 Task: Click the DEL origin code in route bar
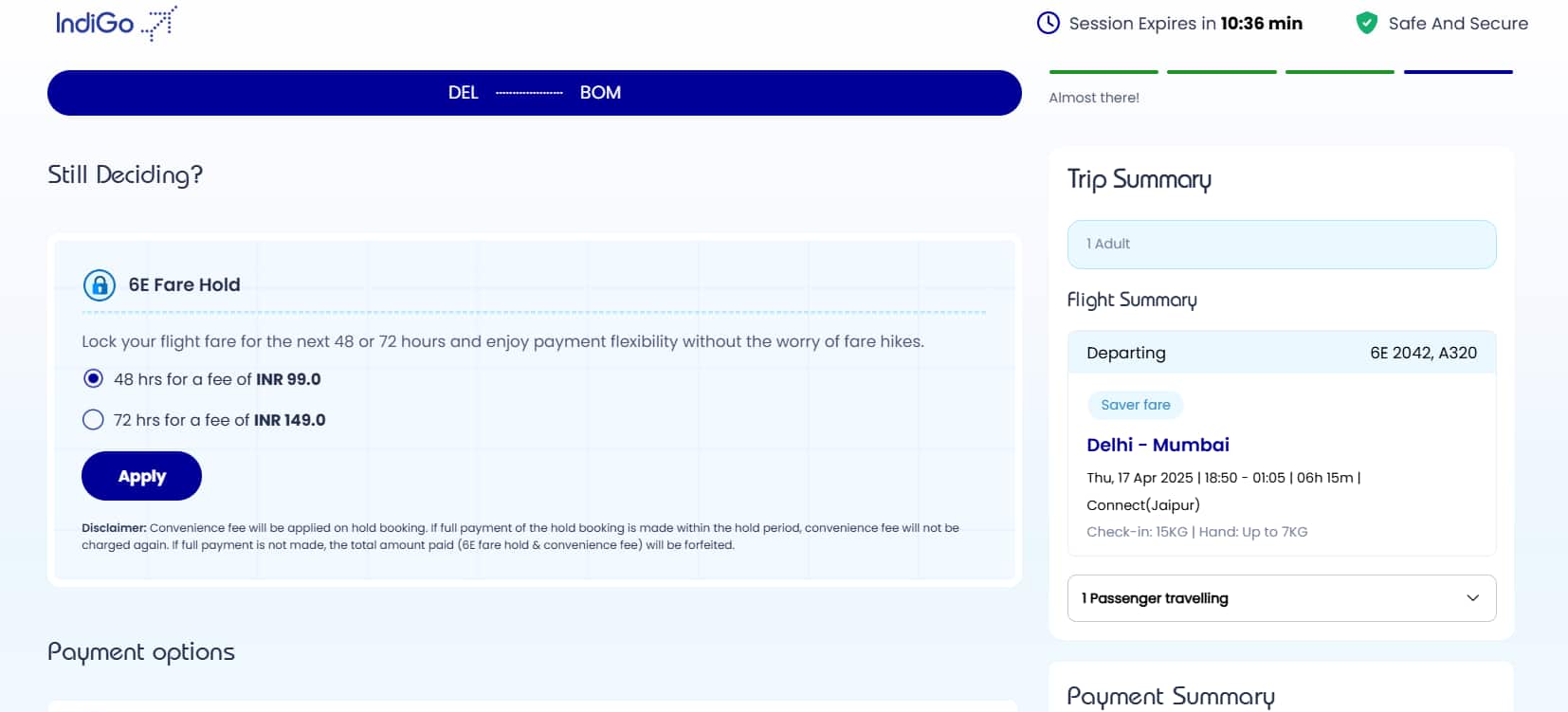point(463,93)
